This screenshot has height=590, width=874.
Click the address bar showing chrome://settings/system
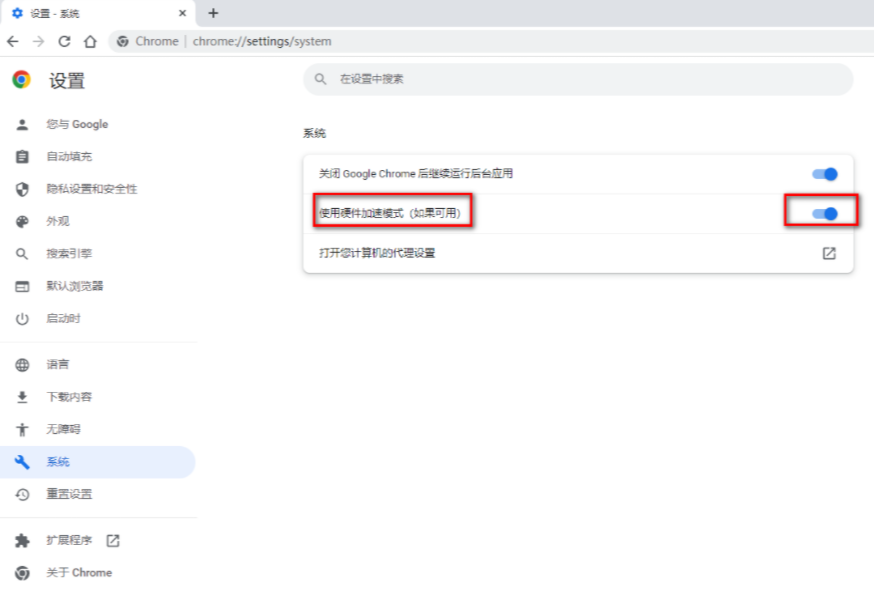491,41
